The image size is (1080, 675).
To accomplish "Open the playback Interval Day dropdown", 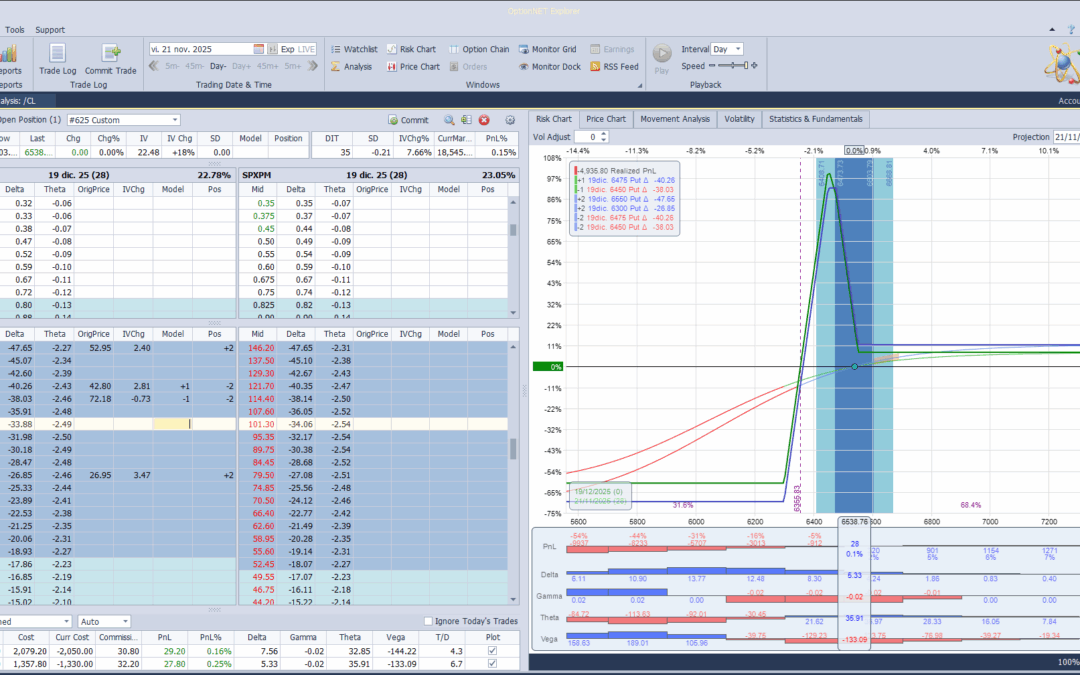I will pos(738,49).
